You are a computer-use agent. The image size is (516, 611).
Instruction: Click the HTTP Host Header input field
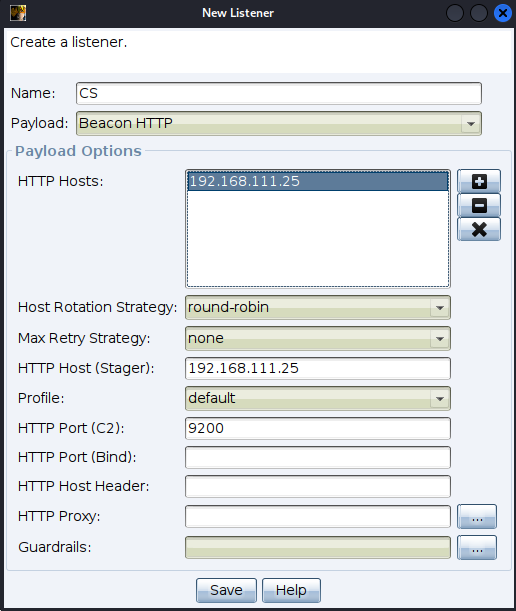pyautogui.click(x=318, y=486)
